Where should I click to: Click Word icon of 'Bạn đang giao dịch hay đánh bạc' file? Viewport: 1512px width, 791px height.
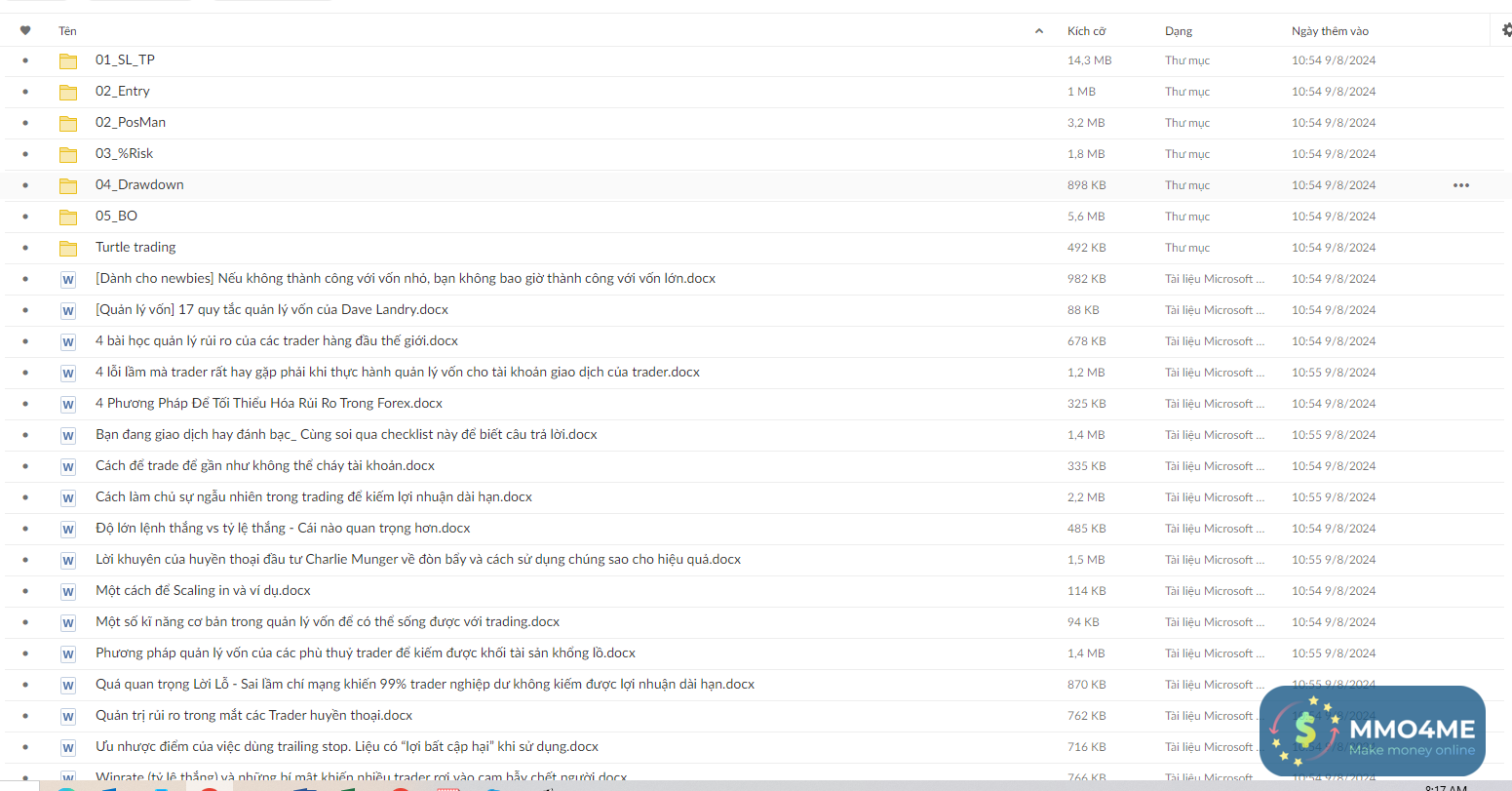tap(68, 436)
